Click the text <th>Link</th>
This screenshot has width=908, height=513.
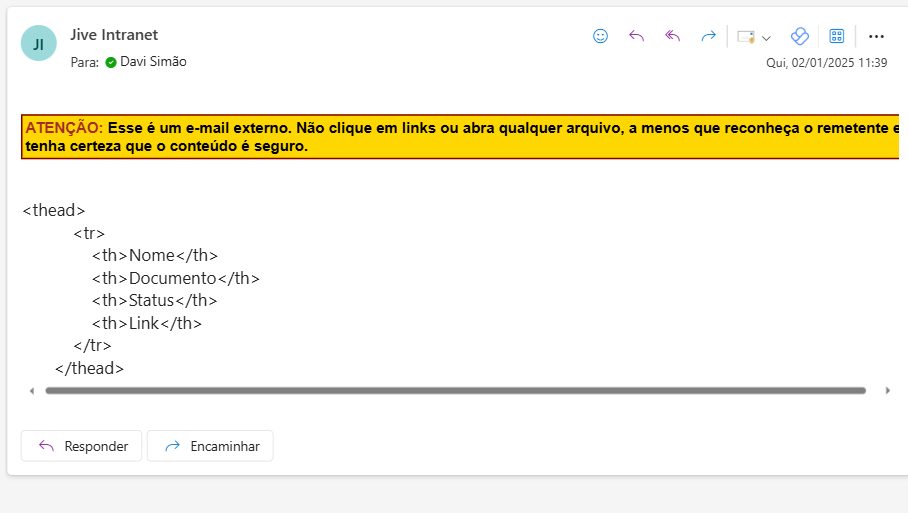click(147, 323)
